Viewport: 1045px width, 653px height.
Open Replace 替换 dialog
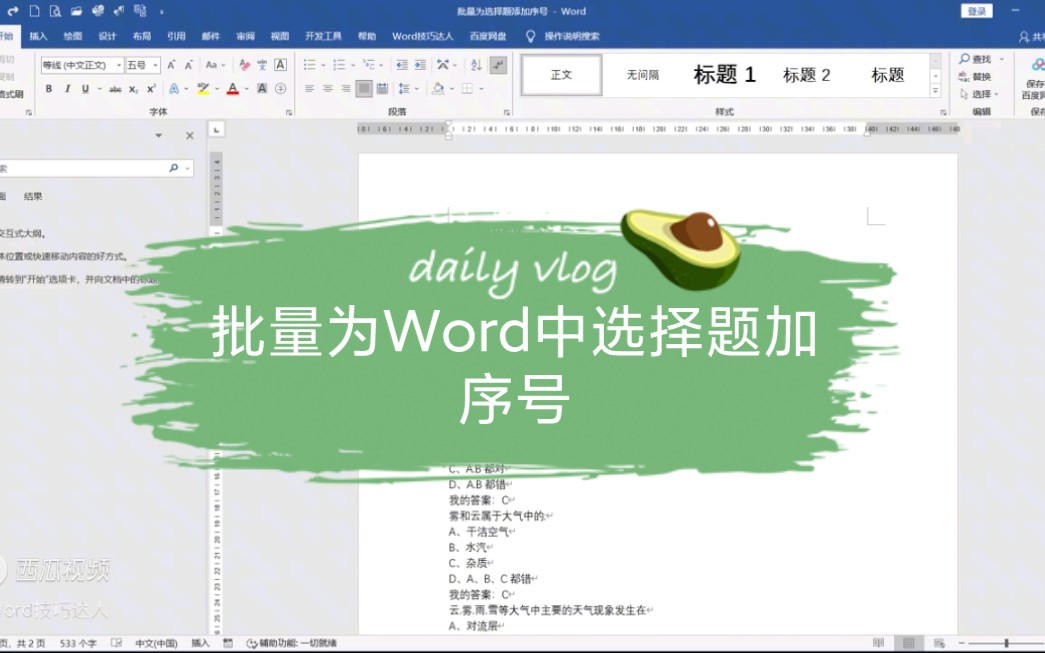[x=977, y=76]
